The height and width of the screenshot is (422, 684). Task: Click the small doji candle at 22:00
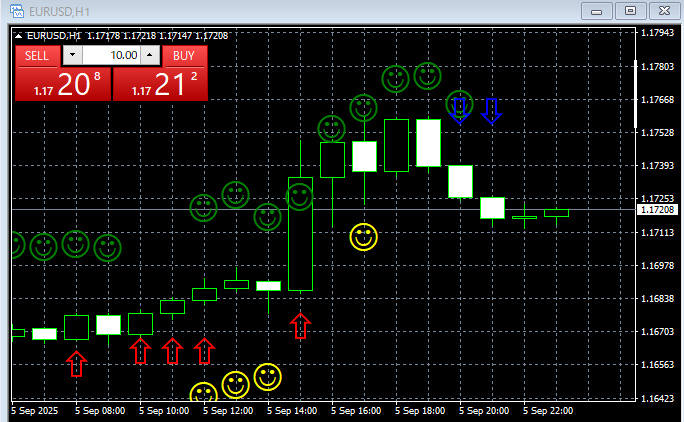tap(524, 217)
